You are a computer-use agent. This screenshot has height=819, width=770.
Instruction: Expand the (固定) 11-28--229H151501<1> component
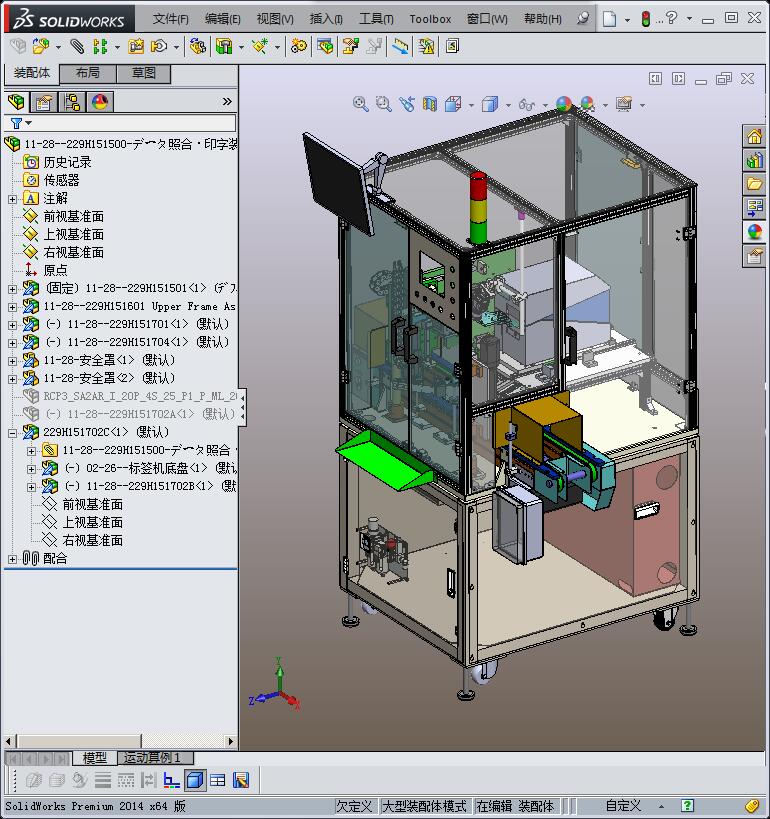(x=13, y=289)
